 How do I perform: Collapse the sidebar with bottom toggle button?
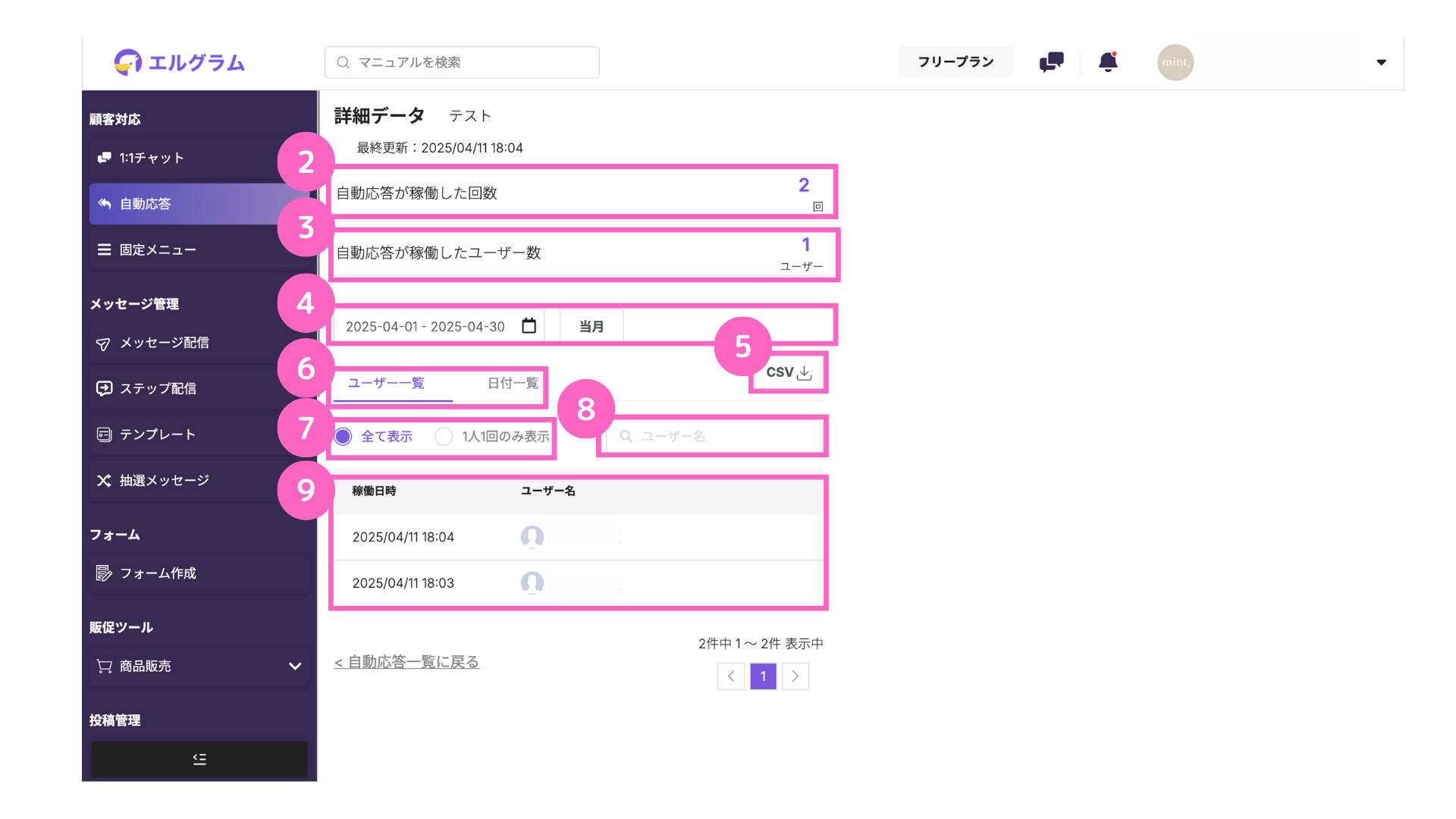199,759
